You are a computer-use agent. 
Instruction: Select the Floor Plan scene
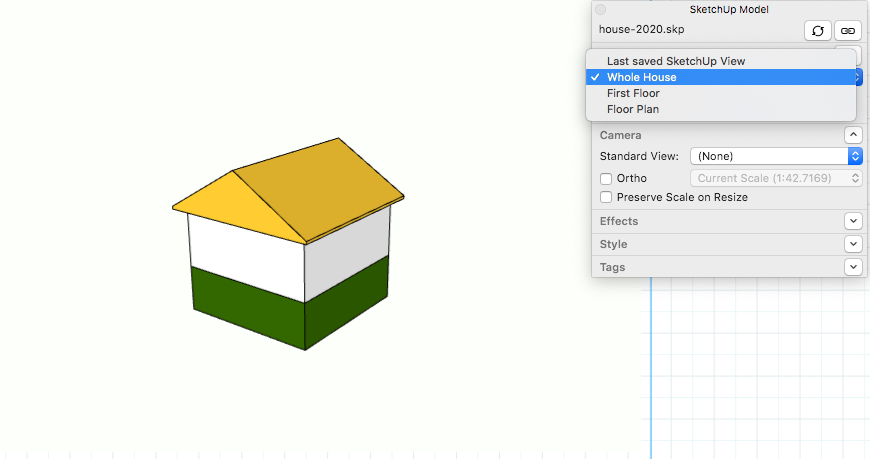[x=633, y=109]
